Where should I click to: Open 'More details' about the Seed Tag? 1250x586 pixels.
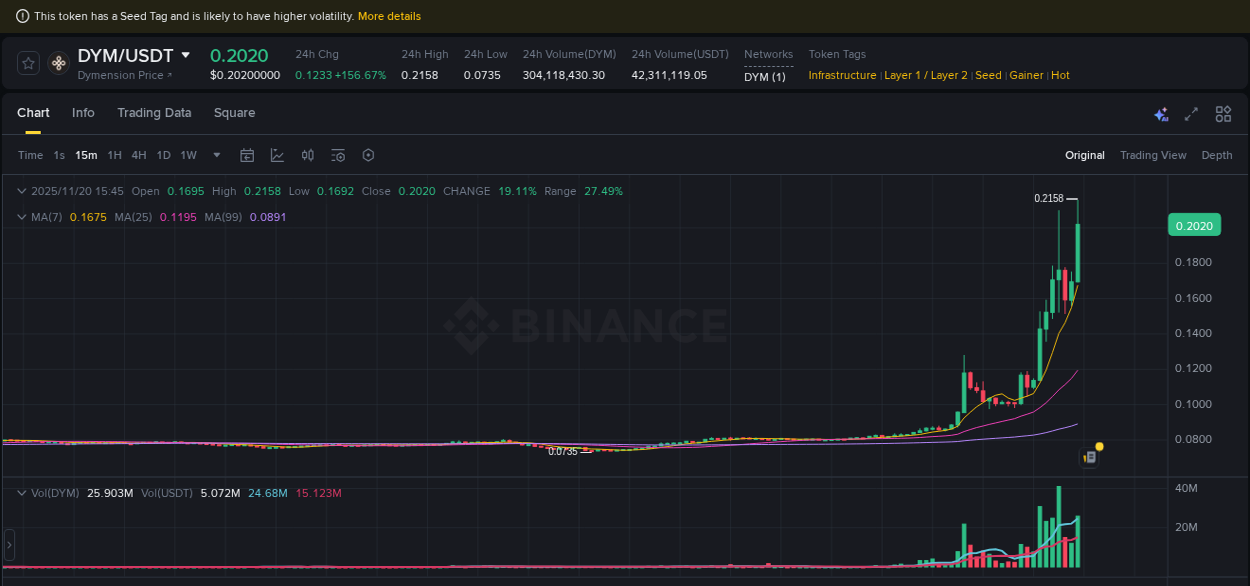pyautogui.click(x=392, y=16)
